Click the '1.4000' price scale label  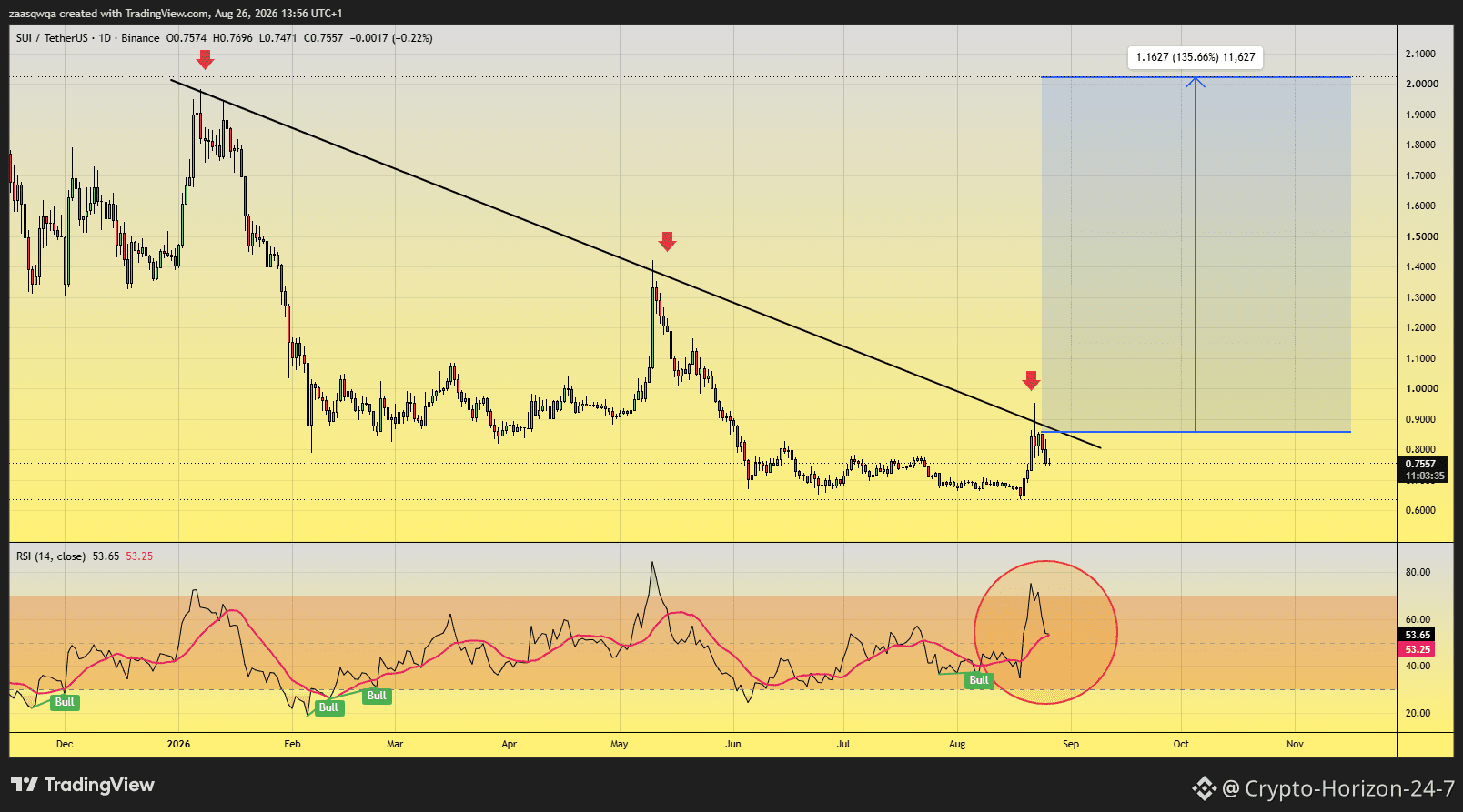point(1420,266)
